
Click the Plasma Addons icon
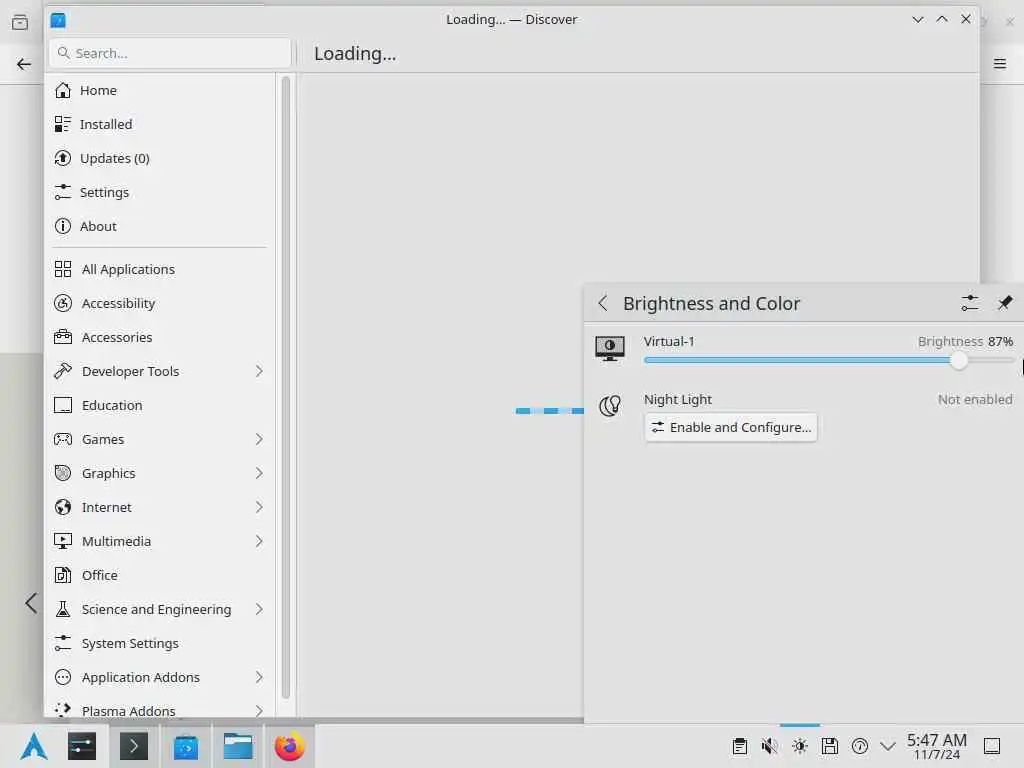tap(63, 709)
